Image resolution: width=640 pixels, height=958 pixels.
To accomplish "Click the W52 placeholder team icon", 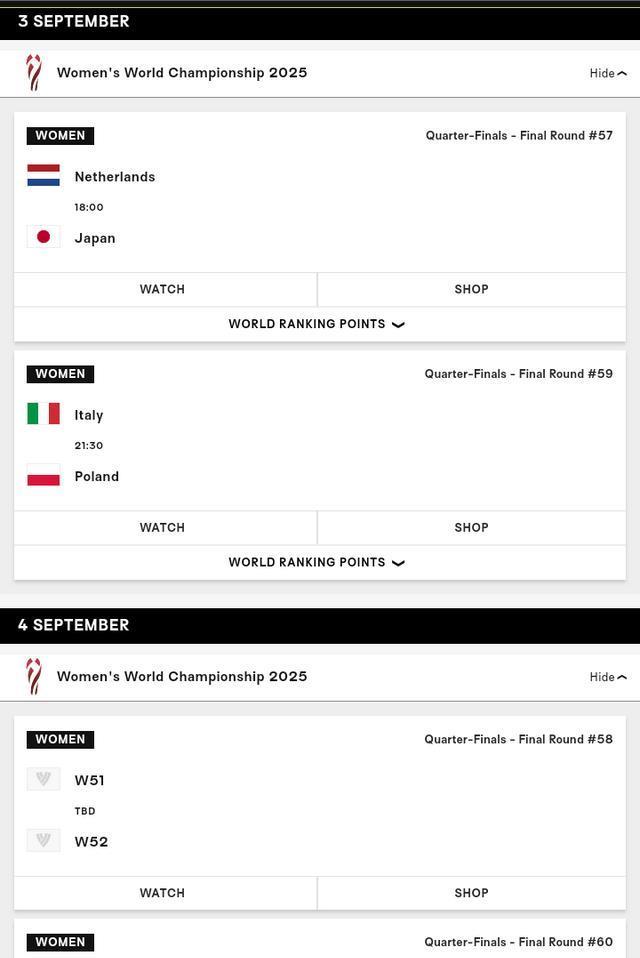I will [x=43, y=841].
